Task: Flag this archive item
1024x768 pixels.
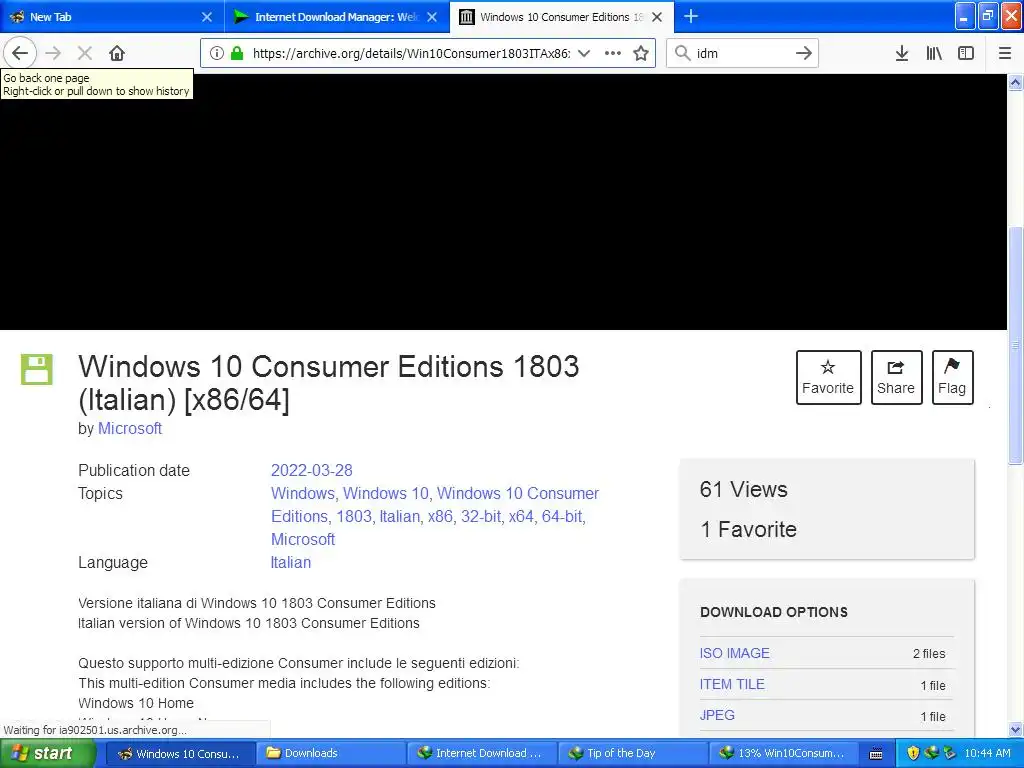Action: coord(952,377)
